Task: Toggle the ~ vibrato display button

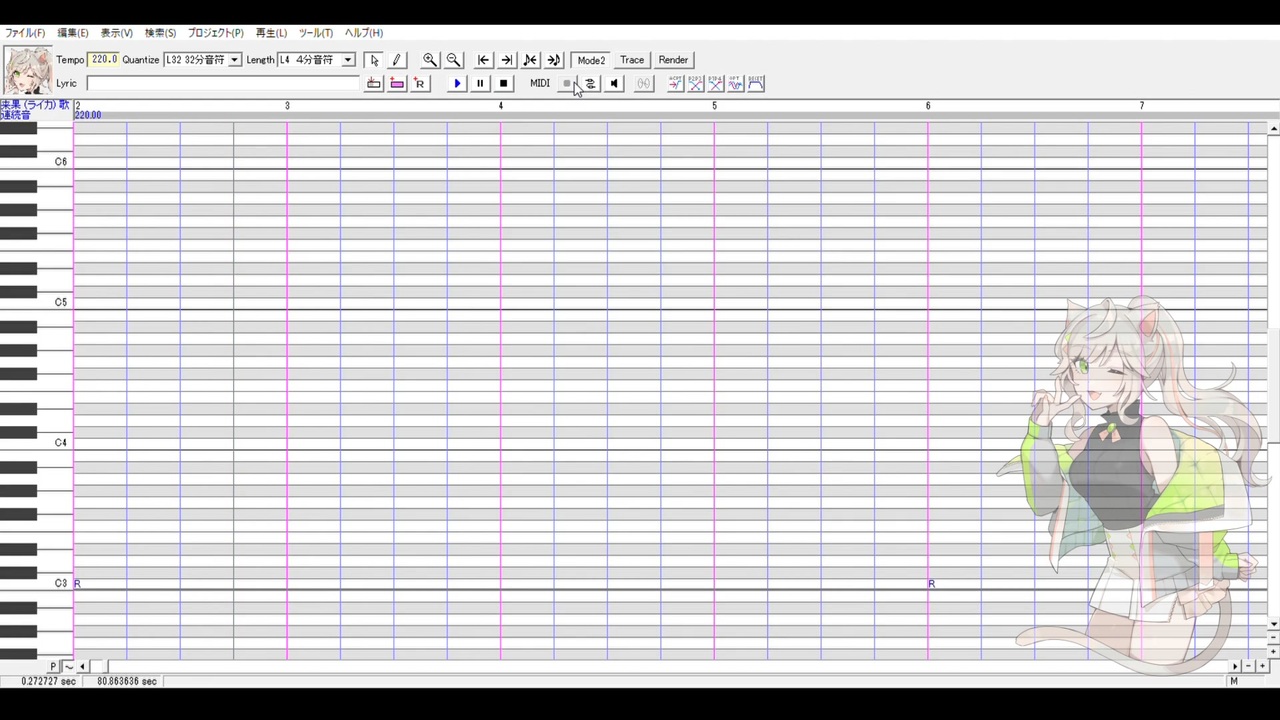Action: (68, 666)
